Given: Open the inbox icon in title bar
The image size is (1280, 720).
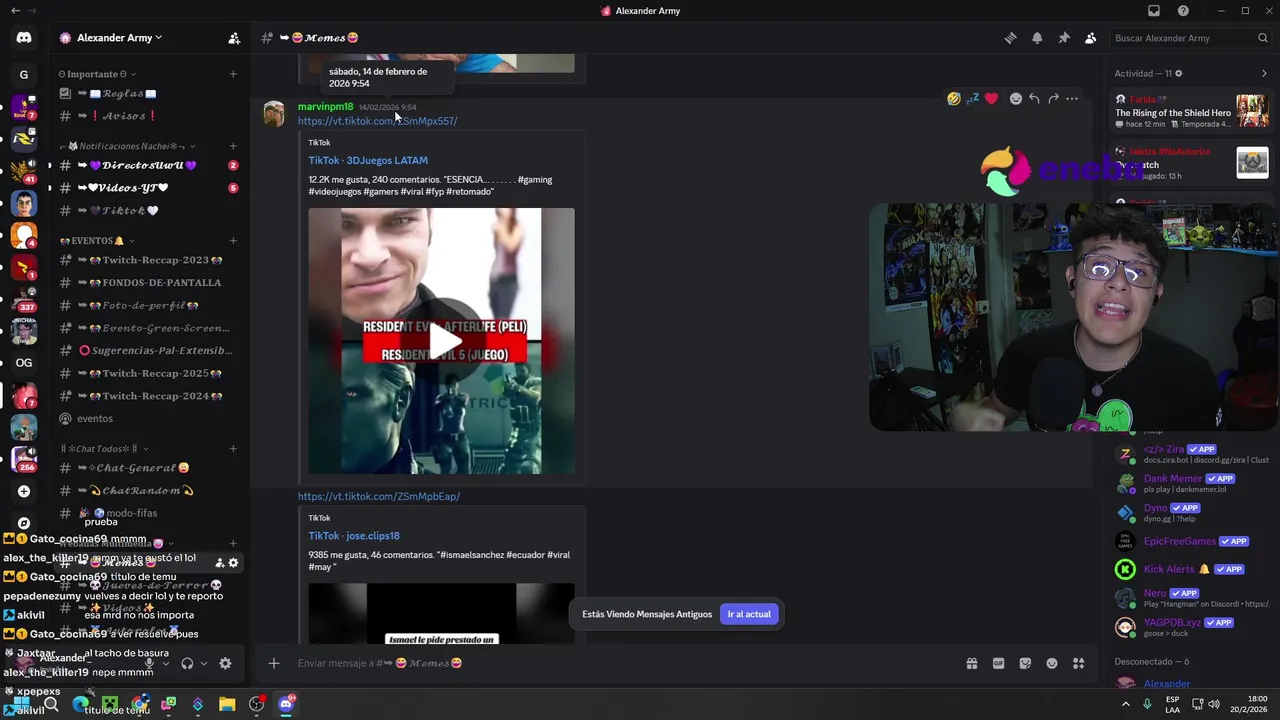Looking at the screenshot, I should (1154, 11).
